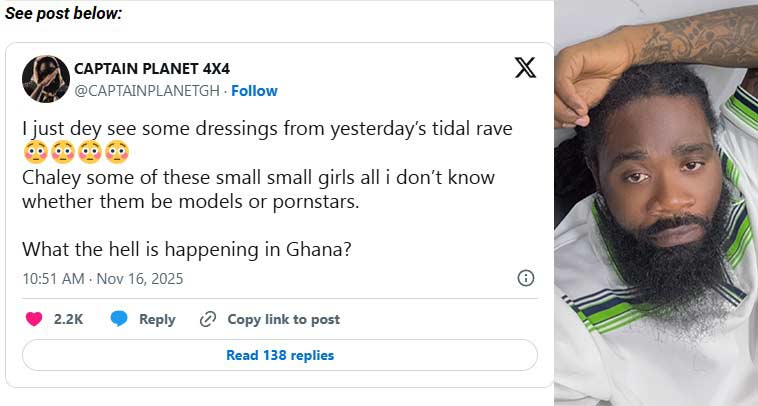This screenshot has width=758, height=406.
Task: Click the tweet line starting with Chaley
Action: (x=258, y=177)
